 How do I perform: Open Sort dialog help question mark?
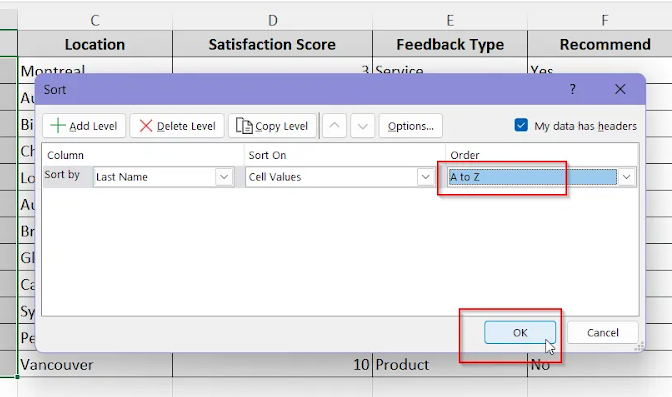click(x=573, y=89)
